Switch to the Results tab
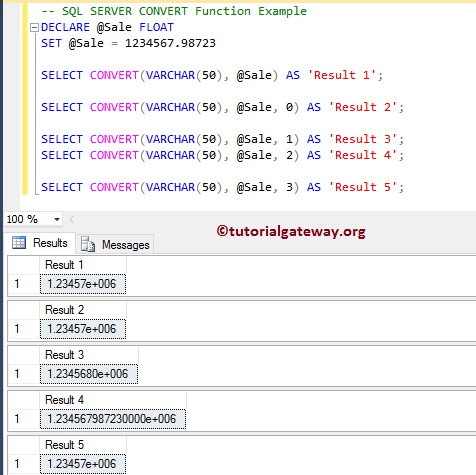Screen dimensions: 476x475 coord(40,243)
